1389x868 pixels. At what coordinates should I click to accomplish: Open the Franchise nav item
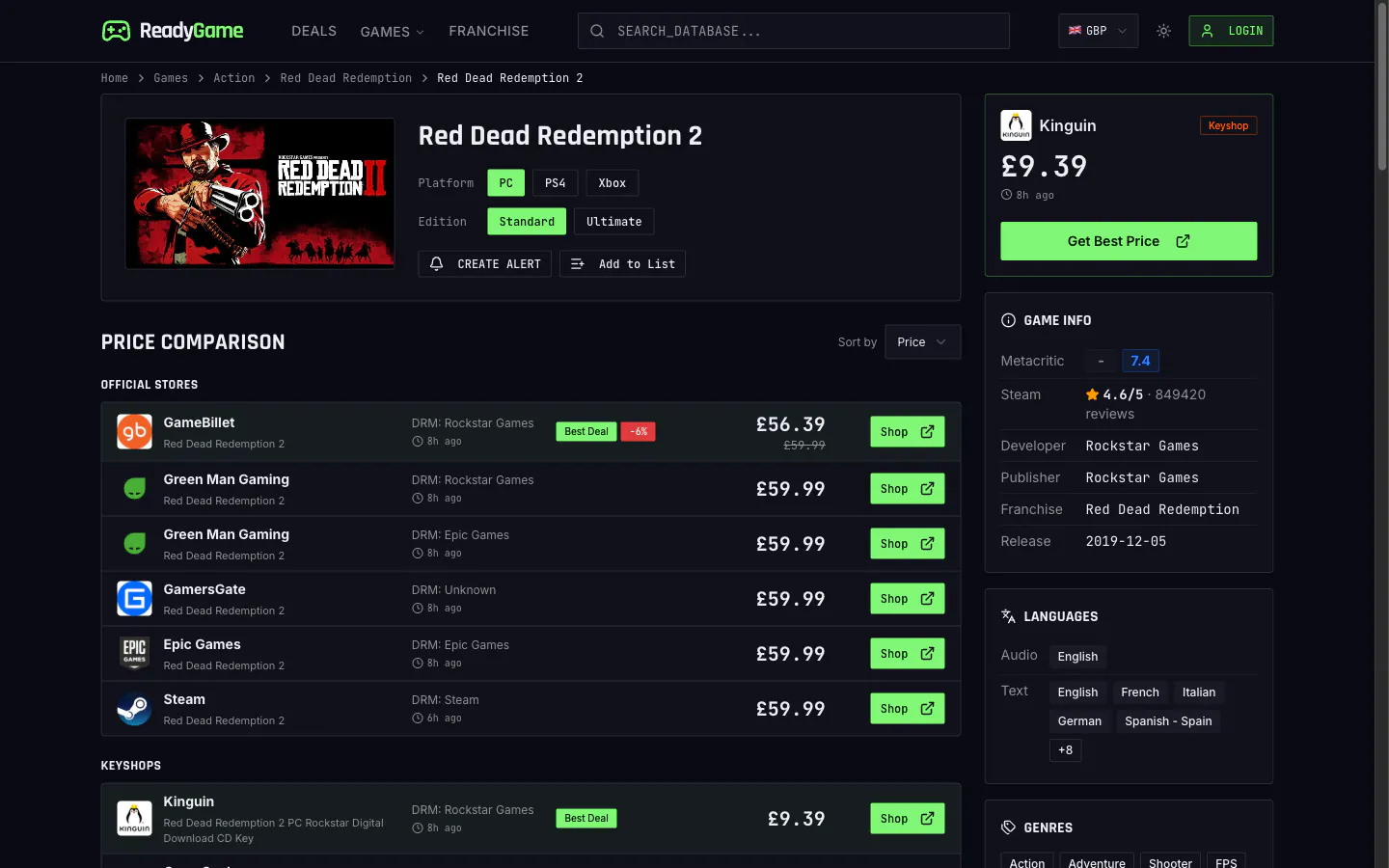[x=489, y=31]
